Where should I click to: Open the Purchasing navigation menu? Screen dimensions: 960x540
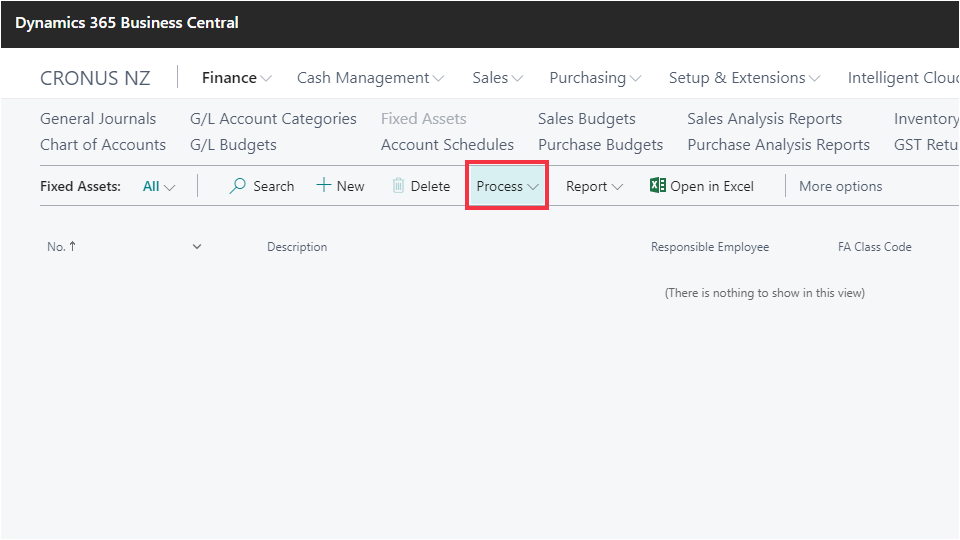click(x=594, y=78)
